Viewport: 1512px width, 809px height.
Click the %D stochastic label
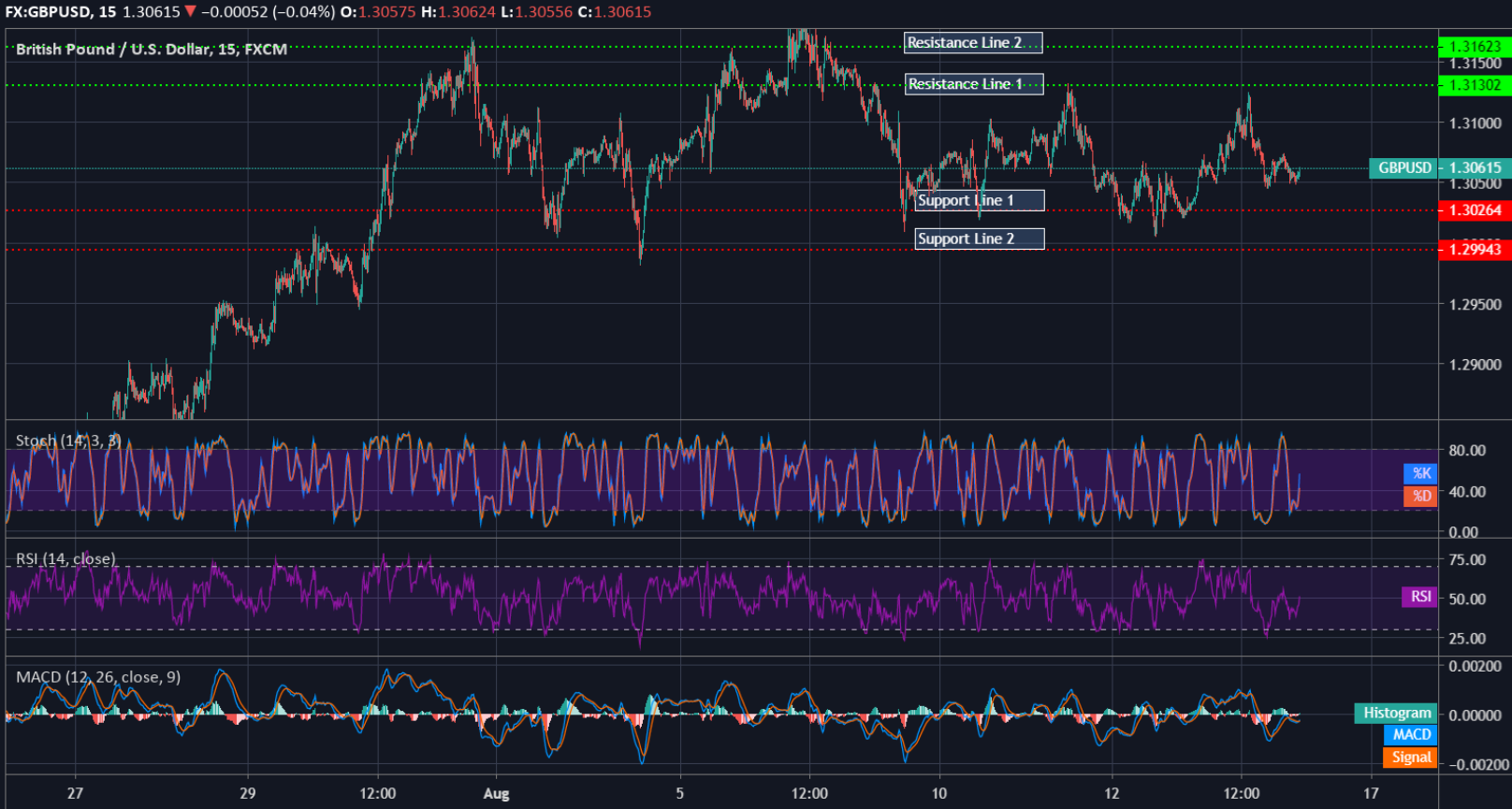1420,496
